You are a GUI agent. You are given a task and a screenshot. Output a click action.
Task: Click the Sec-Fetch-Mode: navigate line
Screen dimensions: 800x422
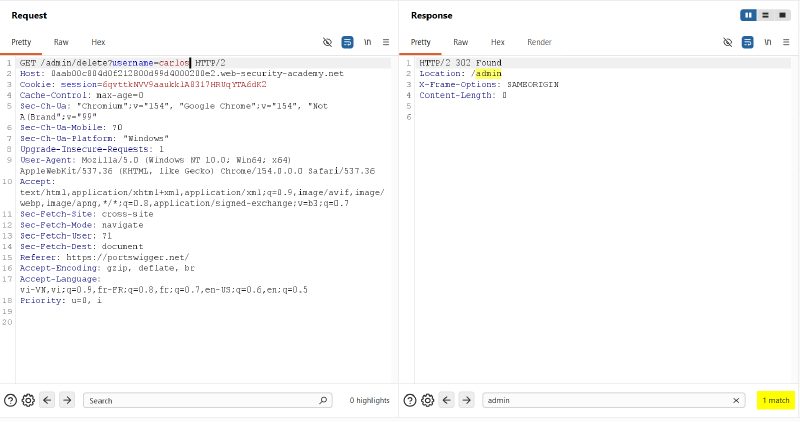(x=82, y=225)
